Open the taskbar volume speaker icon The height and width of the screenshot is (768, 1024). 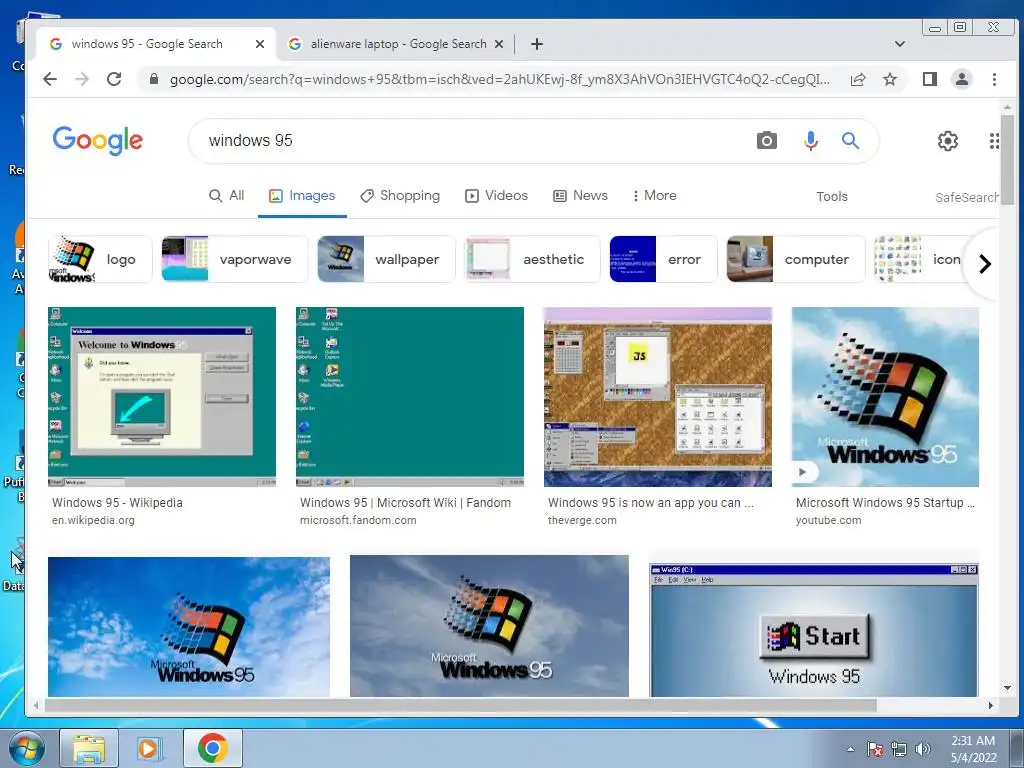click(923, 749)
